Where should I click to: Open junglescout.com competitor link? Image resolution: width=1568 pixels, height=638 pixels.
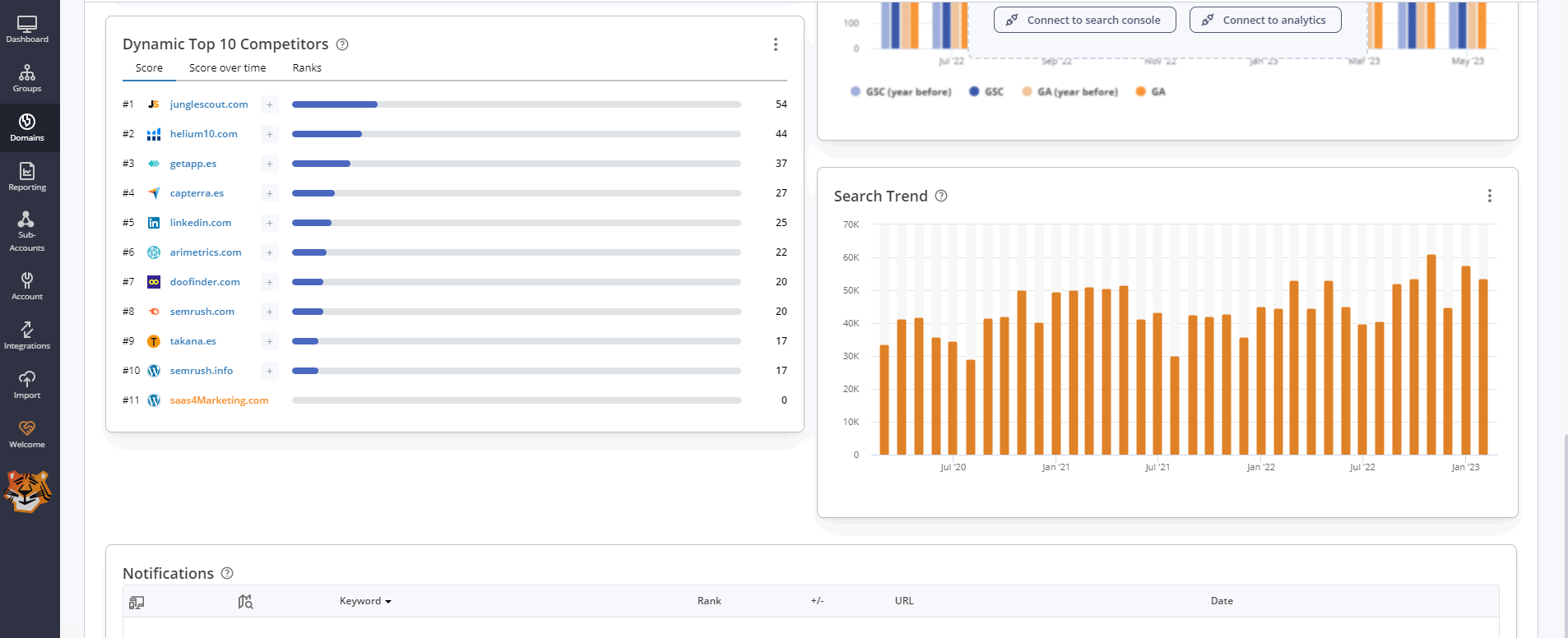pyautogui.click(x=209, y=104)
